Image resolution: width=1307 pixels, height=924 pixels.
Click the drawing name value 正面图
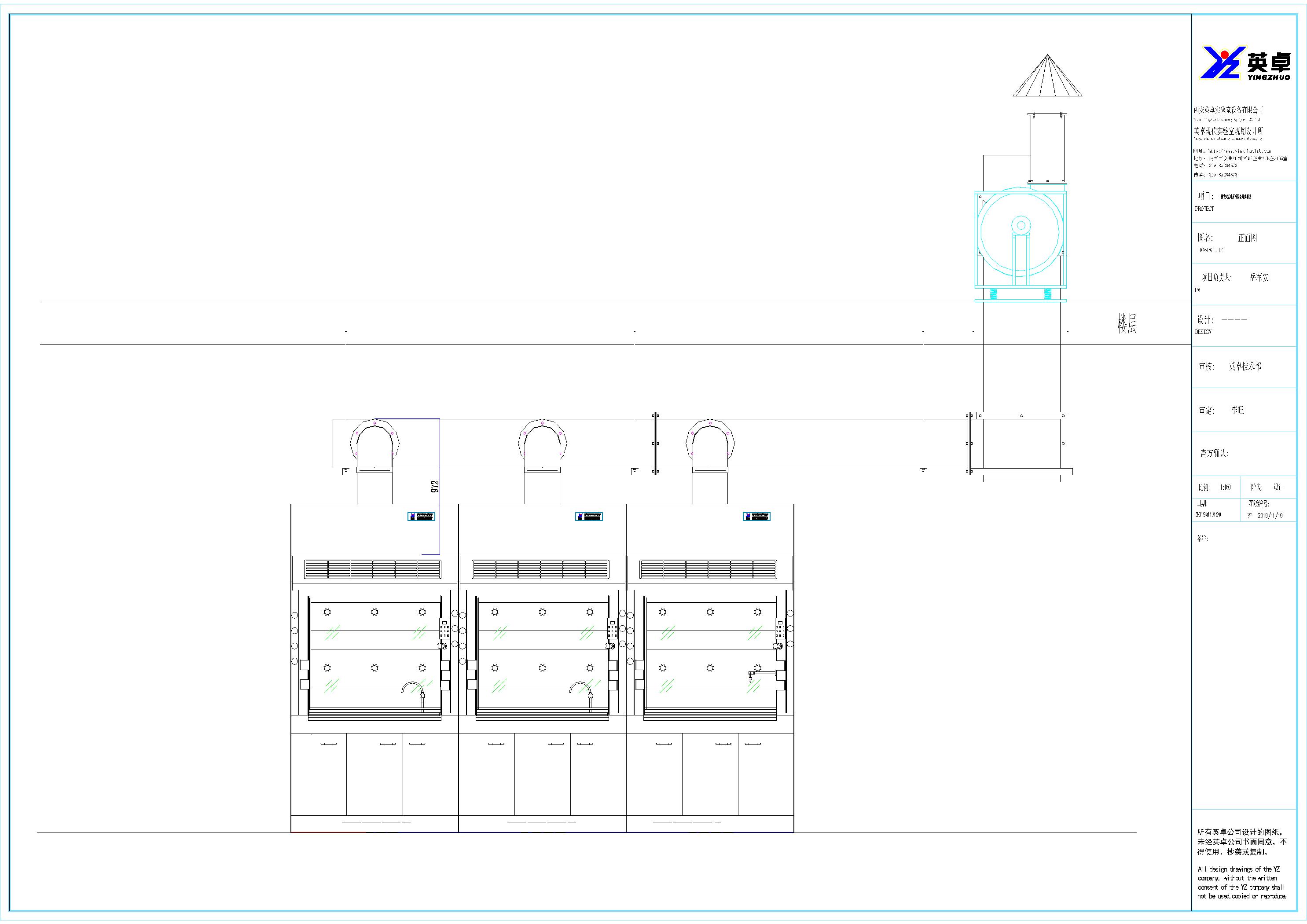(x=1247, y=238)
